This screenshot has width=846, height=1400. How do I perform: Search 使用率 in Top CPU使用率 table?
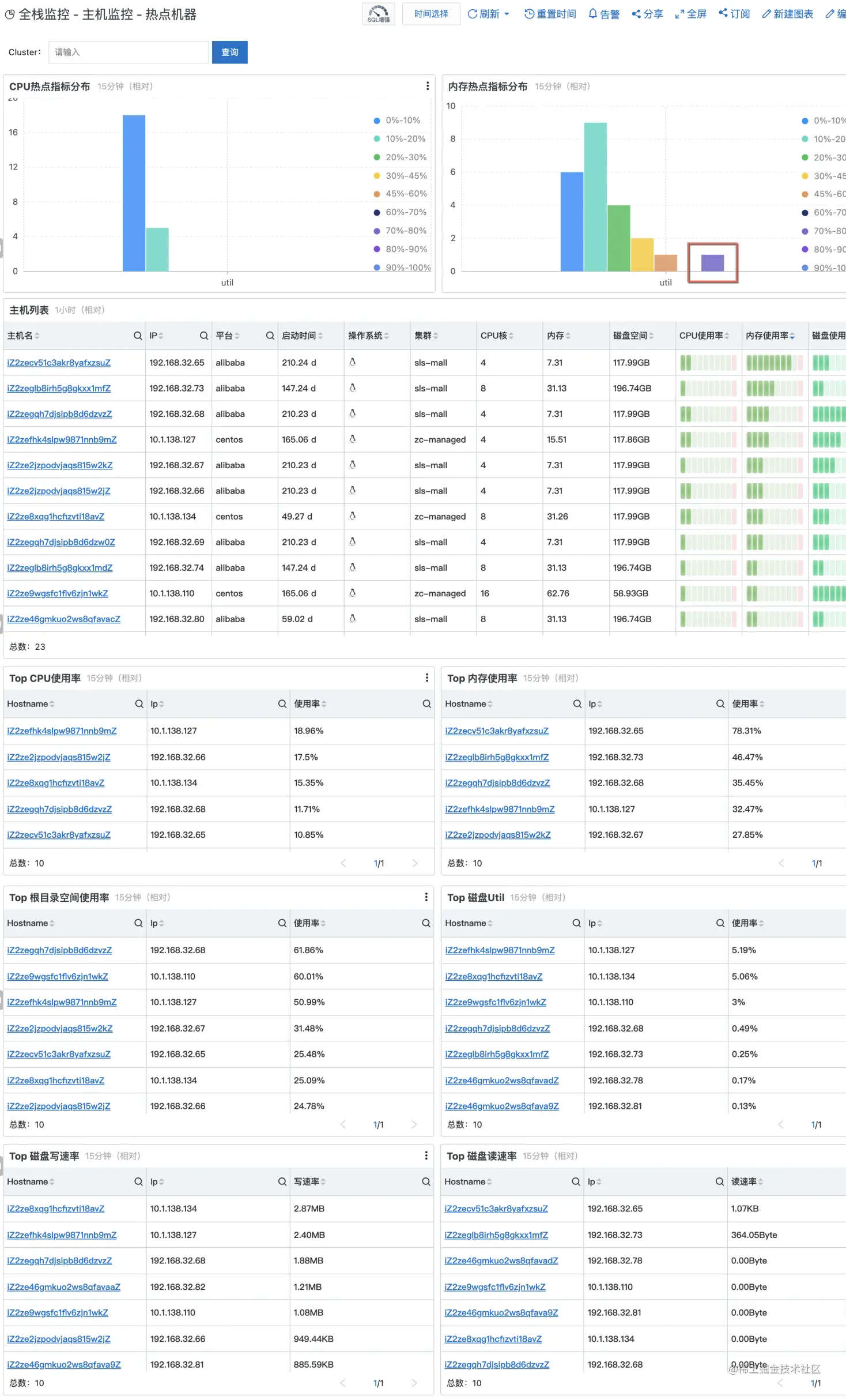tap(426, 703)
